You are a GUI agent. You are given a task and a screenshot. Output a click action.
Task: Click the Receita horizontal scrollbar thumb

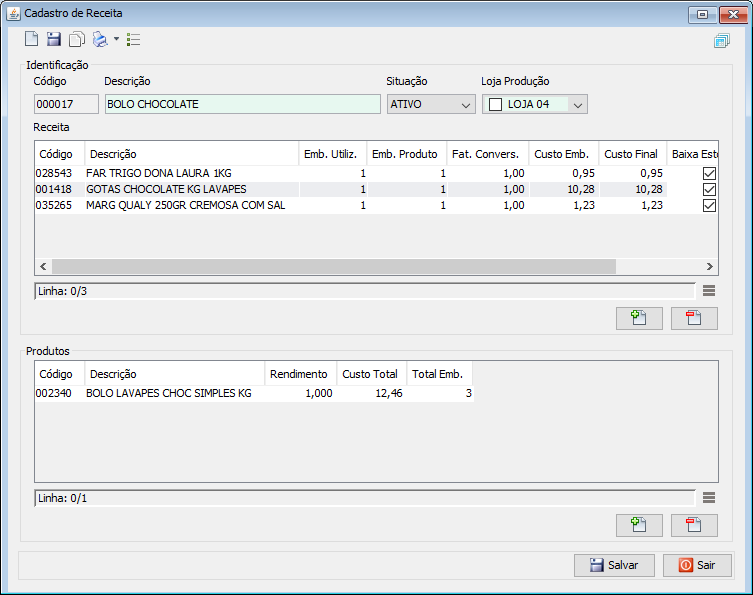tap(334, 267)
